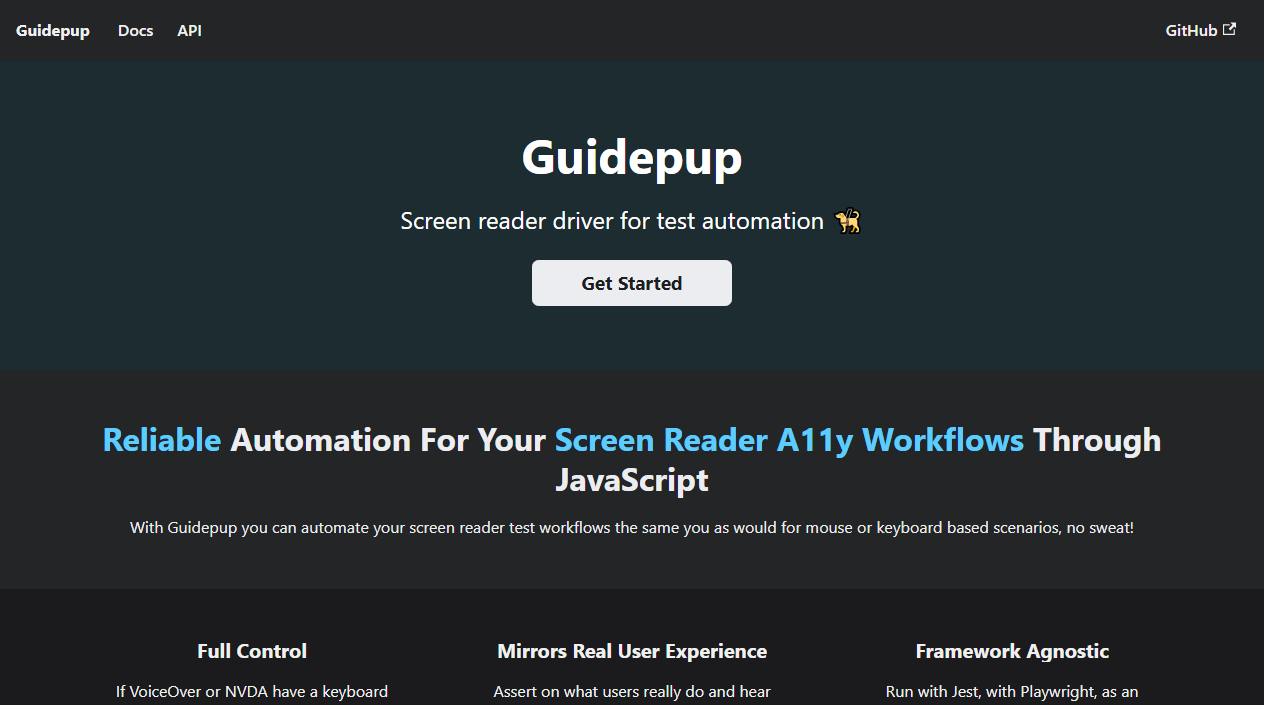The image size is (1264, 705).
Task: Click the guide dog emoji in the tagline
Action: coord(849,220)
